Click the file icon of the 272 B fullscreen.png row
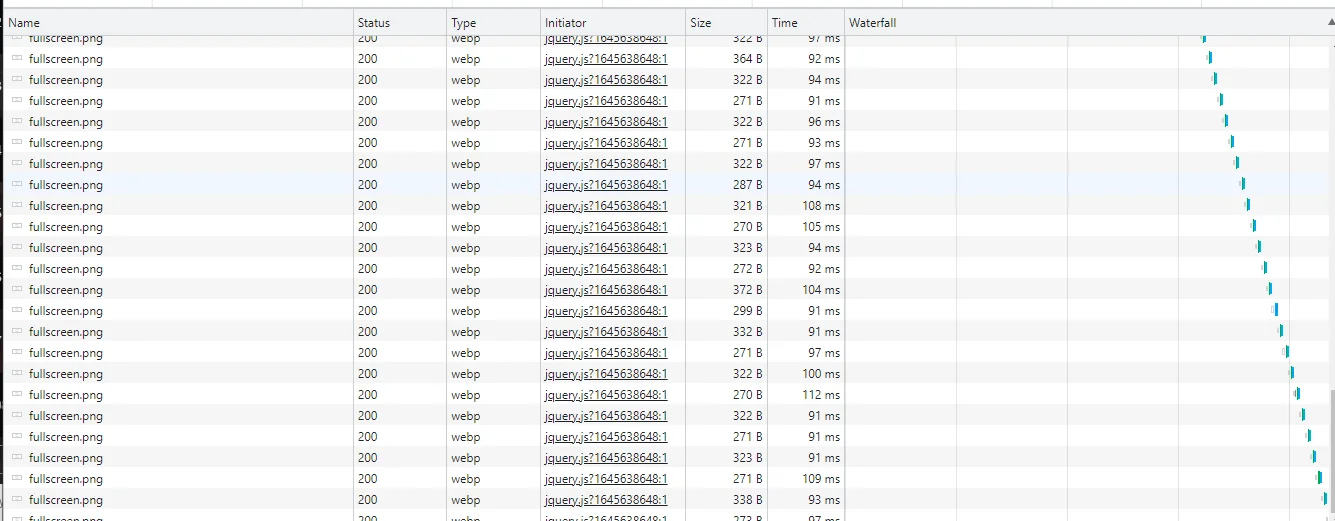Screen dimensions: 1335x521 pyautogui.click(x=17, y=269)
